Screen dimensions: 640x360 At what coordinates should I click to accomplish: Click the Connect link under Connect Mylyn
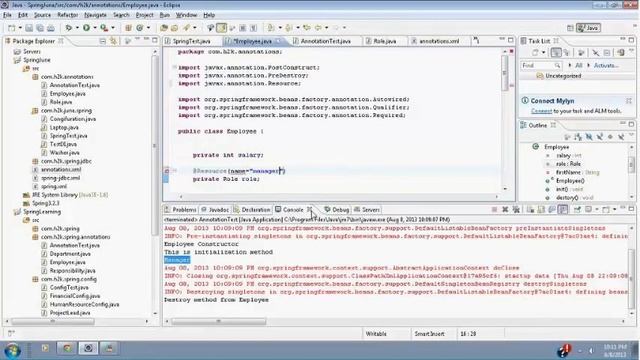(x=542, y=111)
